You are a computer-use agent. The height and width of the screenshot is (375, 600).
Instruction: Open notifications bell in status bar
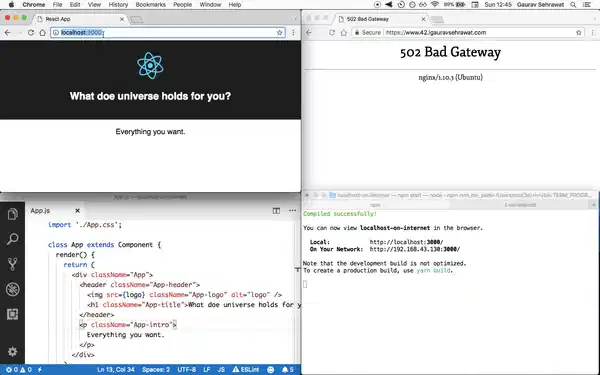click(287, 370)
